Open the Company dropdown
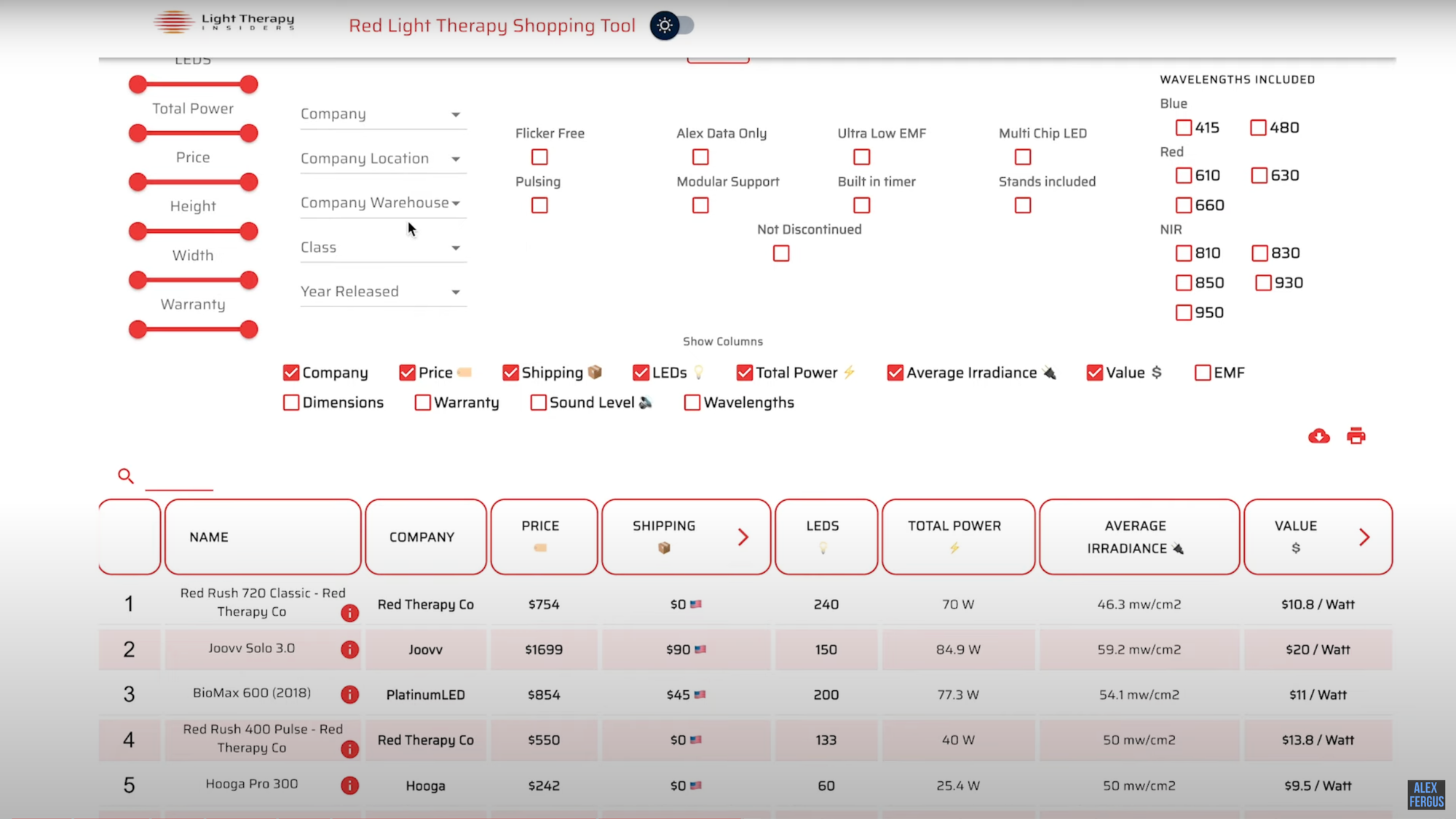This screenshot has height=819, width=1456. [383, 114]
